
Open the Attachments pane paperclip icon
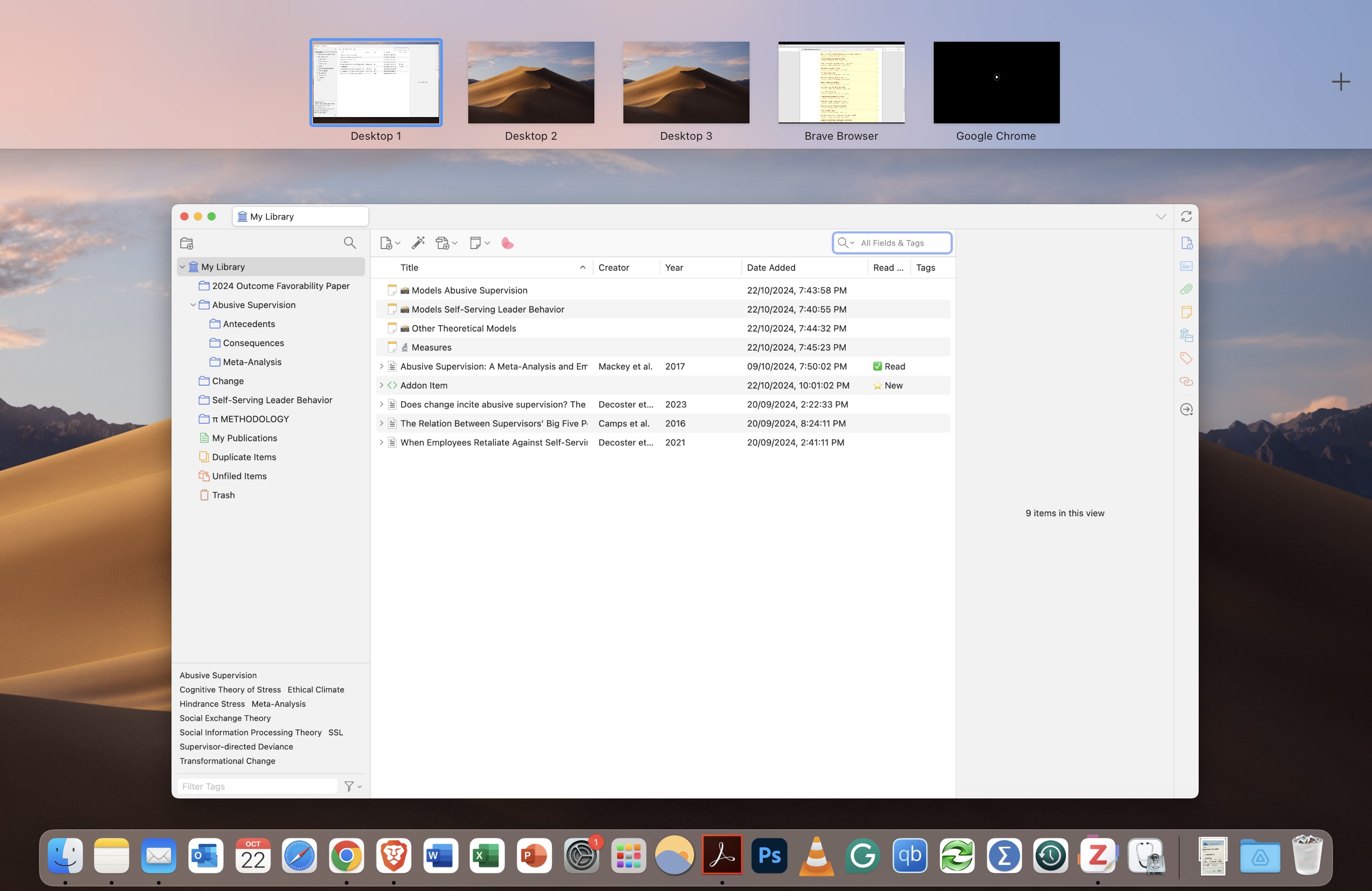1186,289
